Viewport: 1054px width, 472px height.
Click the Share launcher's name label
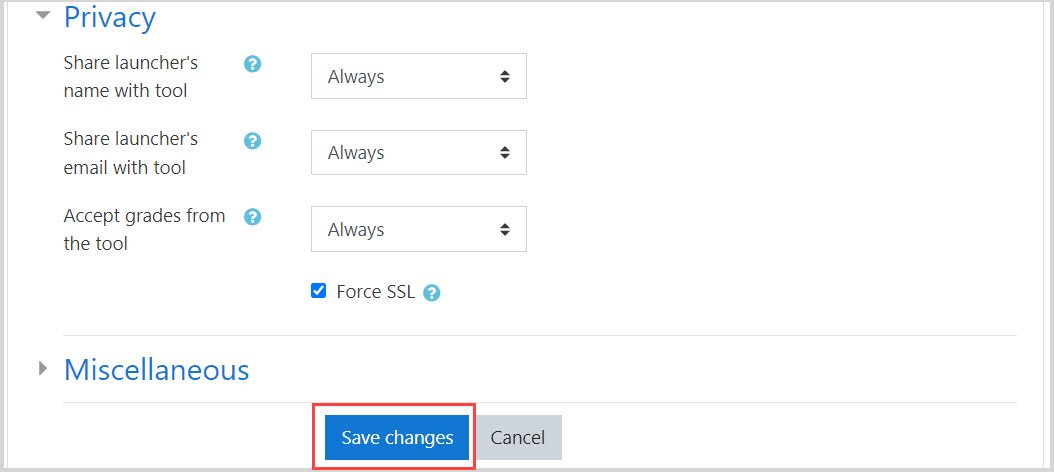[x=131, y=76]
